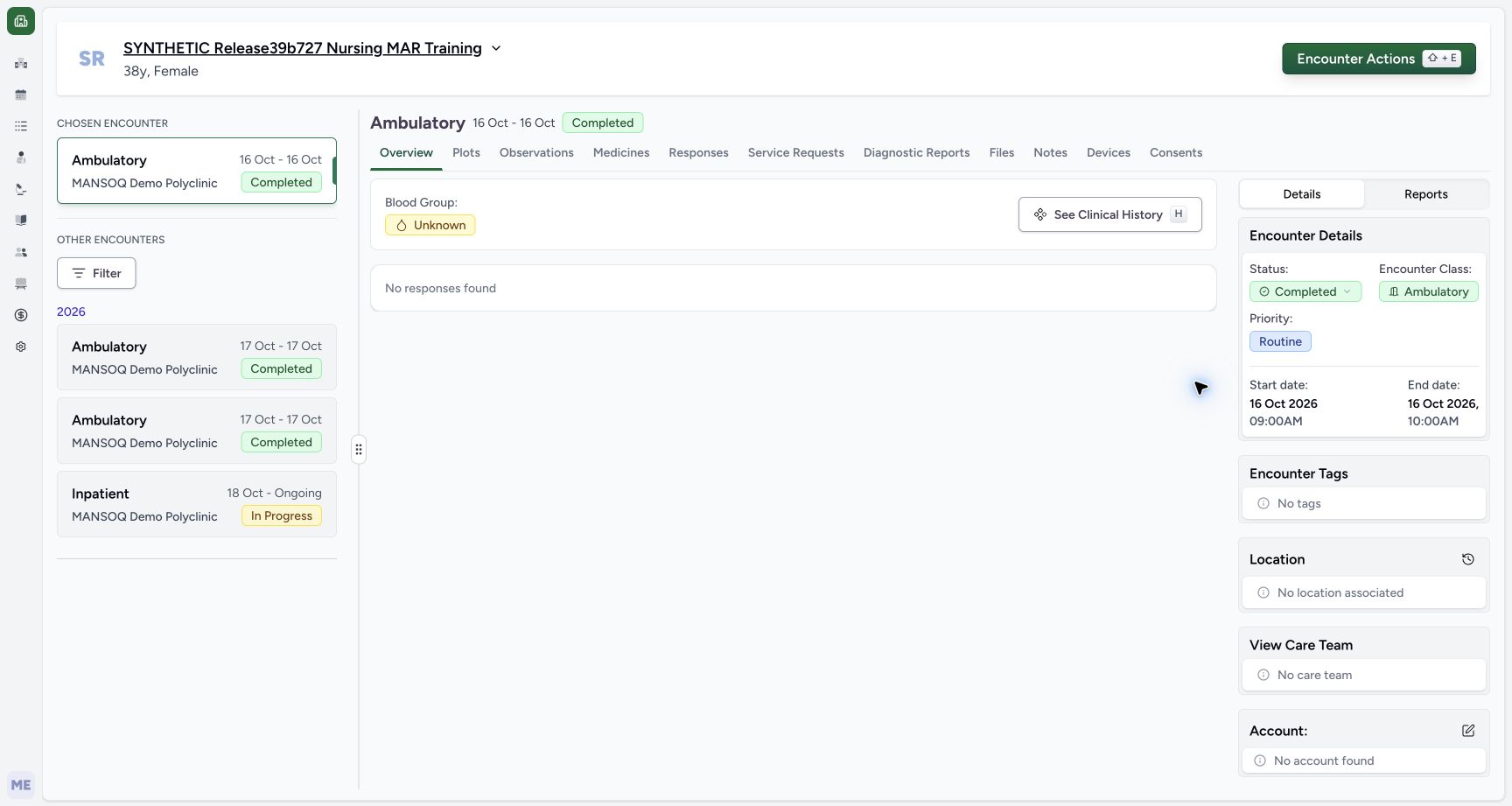Open the checklist sidebar icon
This screenshot has width=1512, height=806.
click(x=21, y=126)
